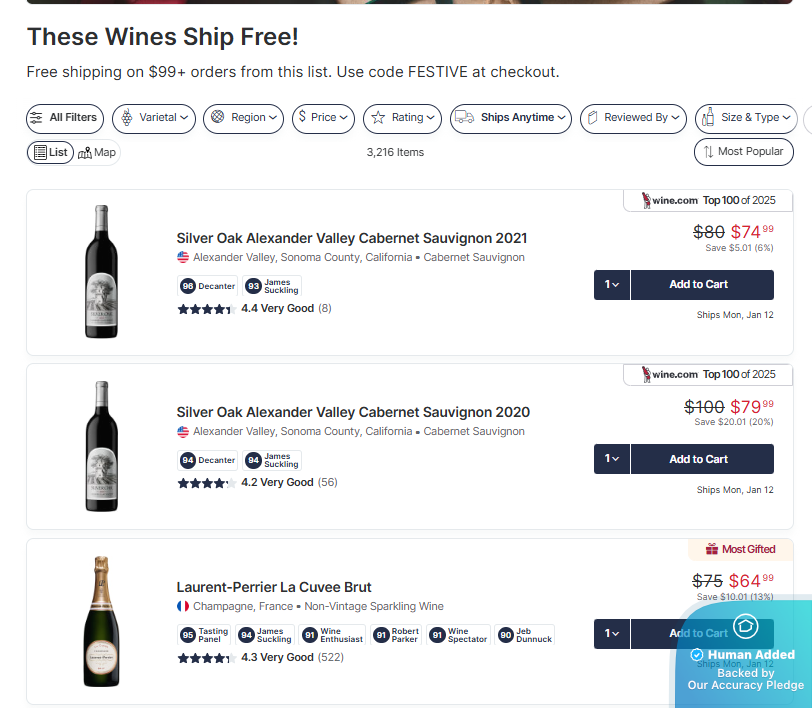Change quantity for Laurent-Perrier La Cuvee Brut
Image resolution: width=812 pixels, height=708 pixels.
612,633
